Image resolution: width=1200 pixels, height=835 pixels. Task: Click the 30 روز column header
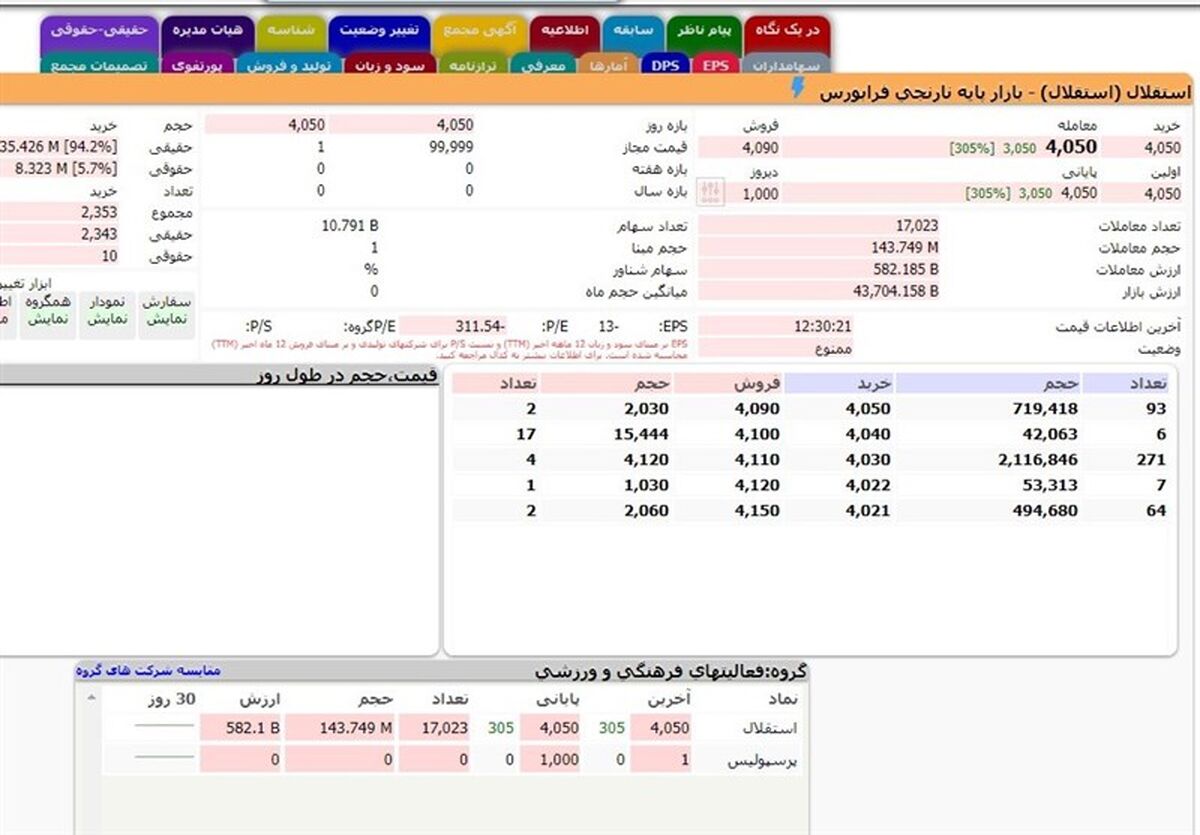click(171, 698)
